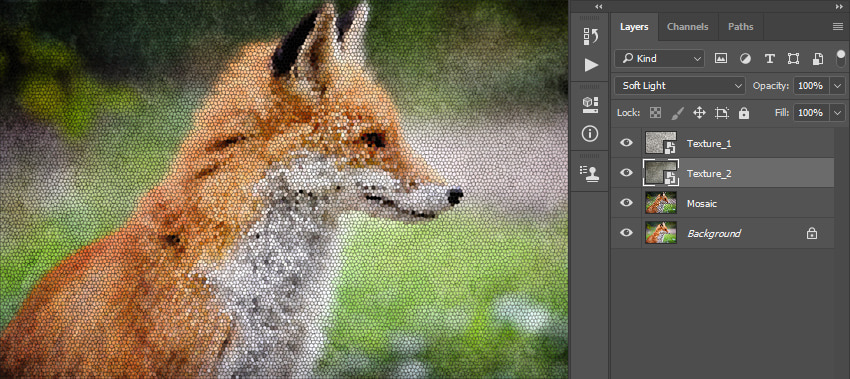
Task: Open the Opacity slider dropdown arrow
Action: [x=838, y=86]
